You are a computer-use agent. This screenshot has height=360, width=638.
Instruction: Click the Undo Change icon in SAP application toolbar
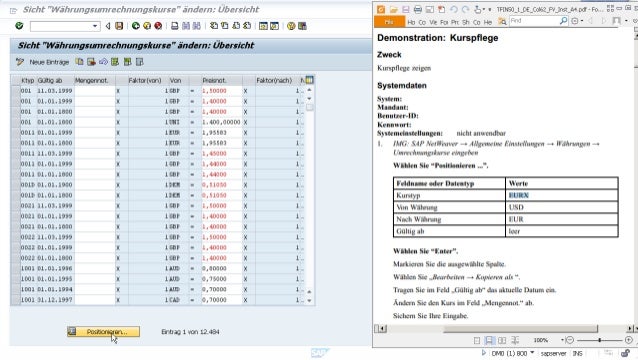[103, 62]
